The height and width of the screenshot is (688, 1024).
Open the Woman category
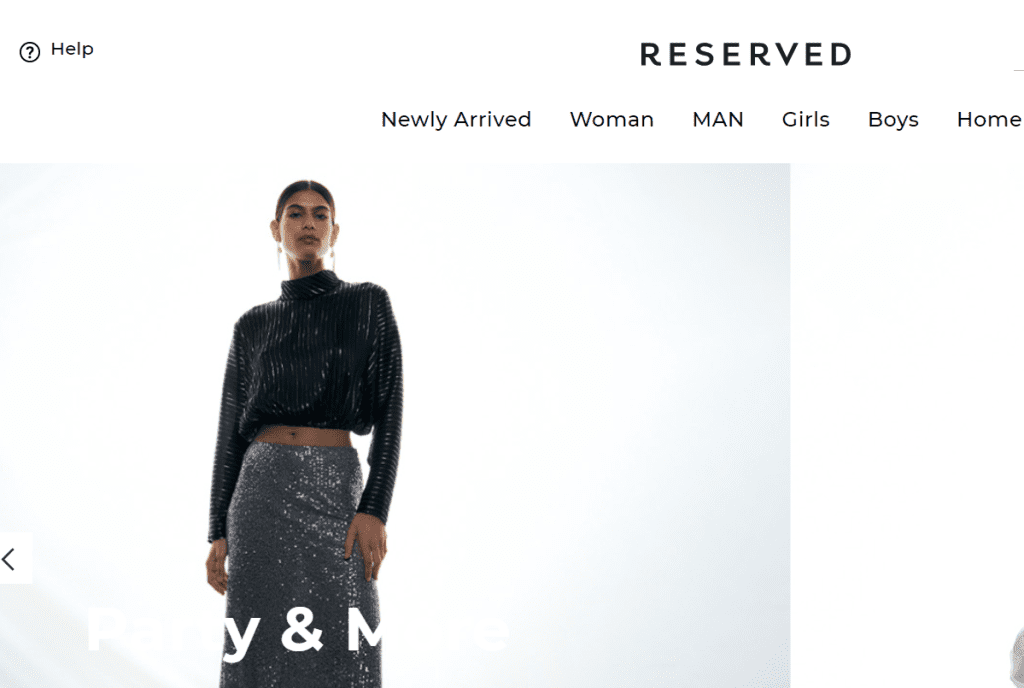point(611,119)
